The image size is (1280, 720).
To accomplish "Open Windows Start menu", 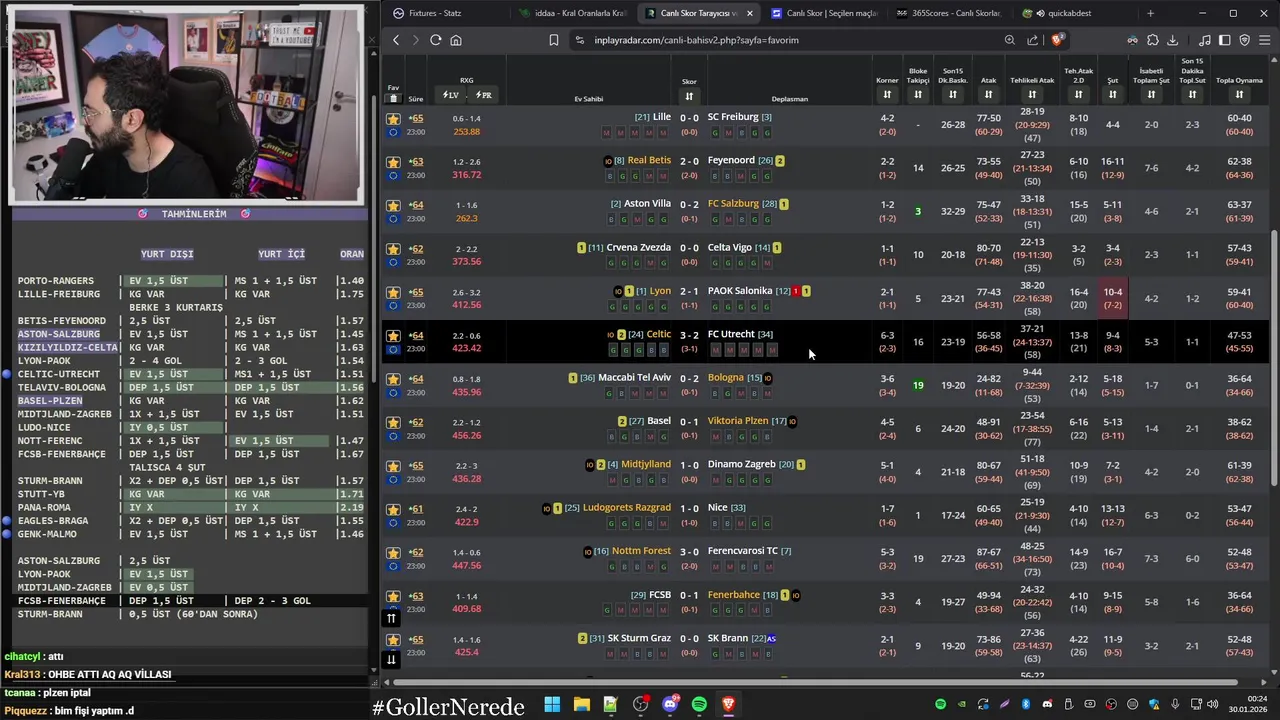I will click(552, 704).
